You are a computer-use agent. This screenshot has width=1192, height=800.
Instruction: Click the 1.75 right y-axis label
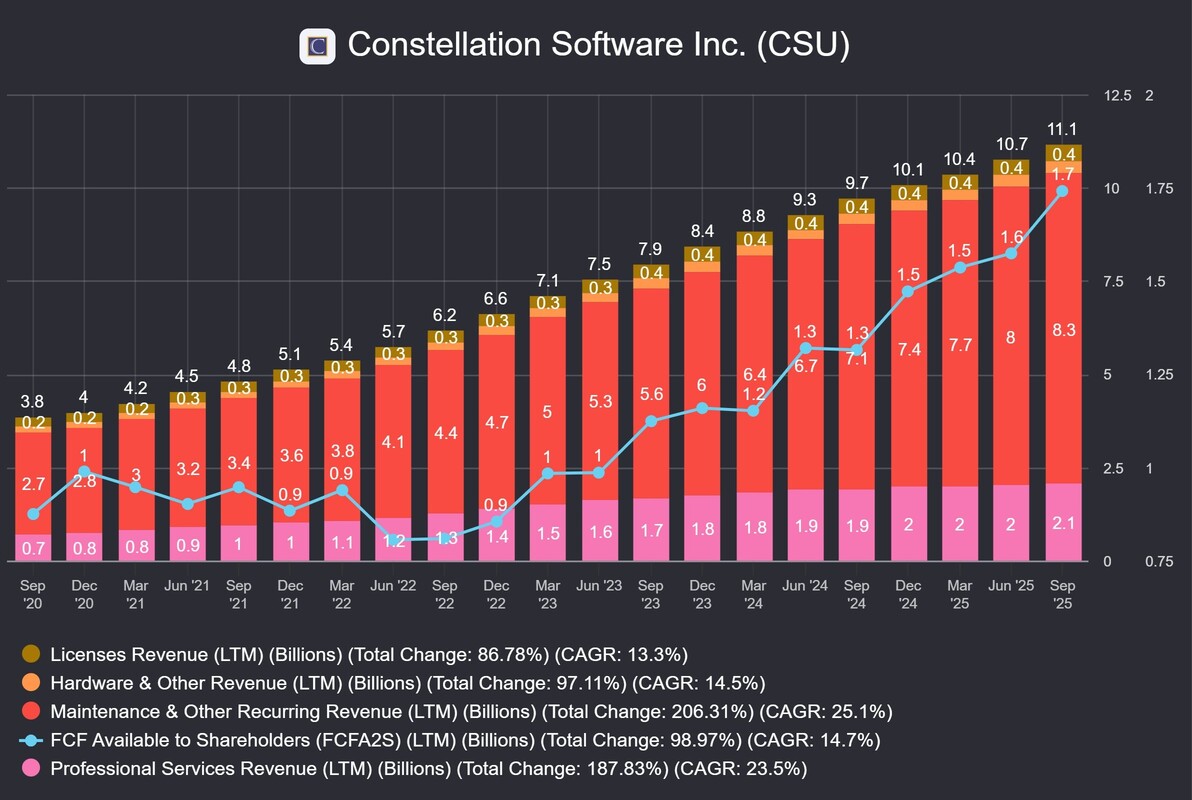1160,189
